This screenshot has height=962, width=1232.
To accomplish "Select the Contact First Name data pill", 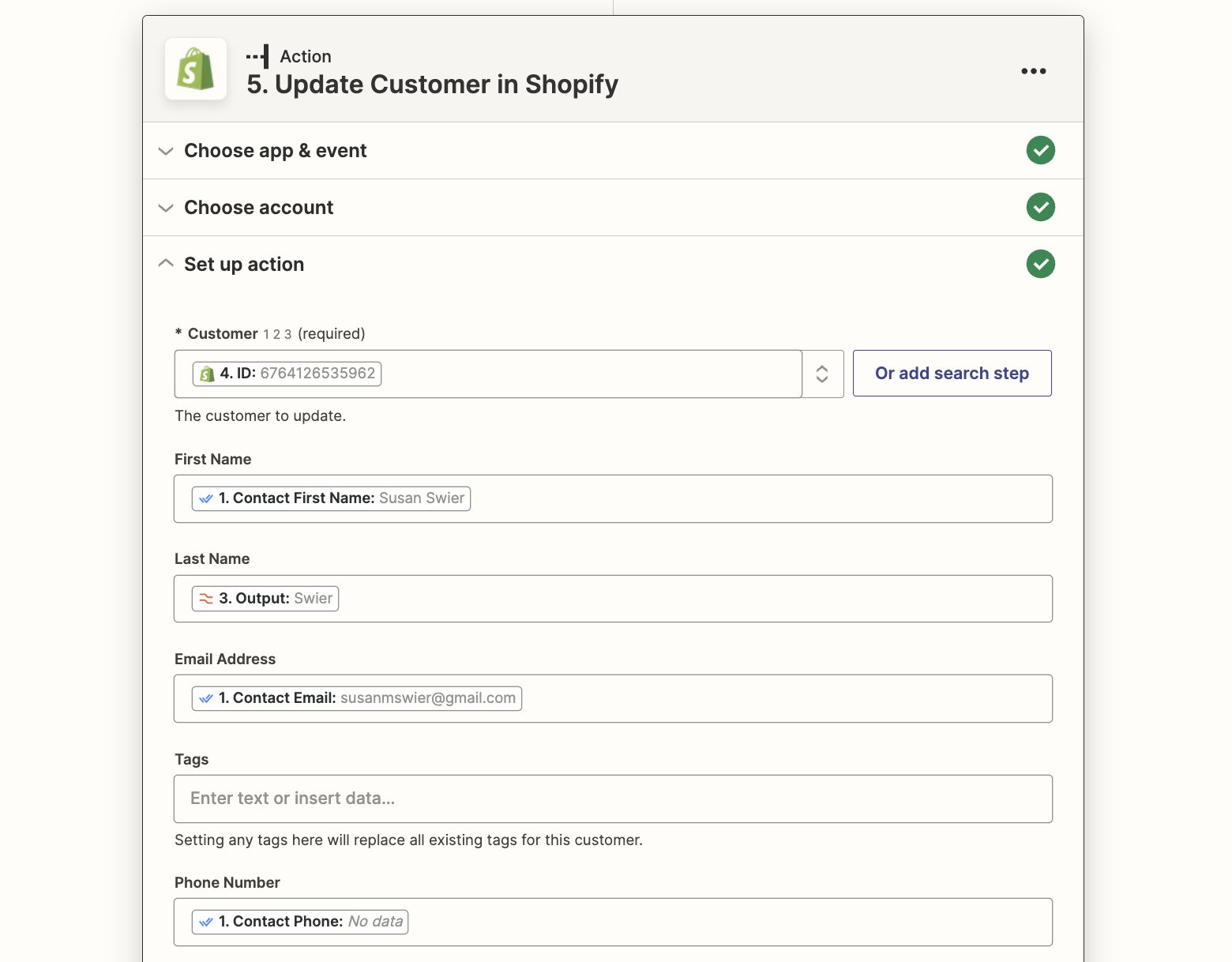I will (x=331, y=498).
